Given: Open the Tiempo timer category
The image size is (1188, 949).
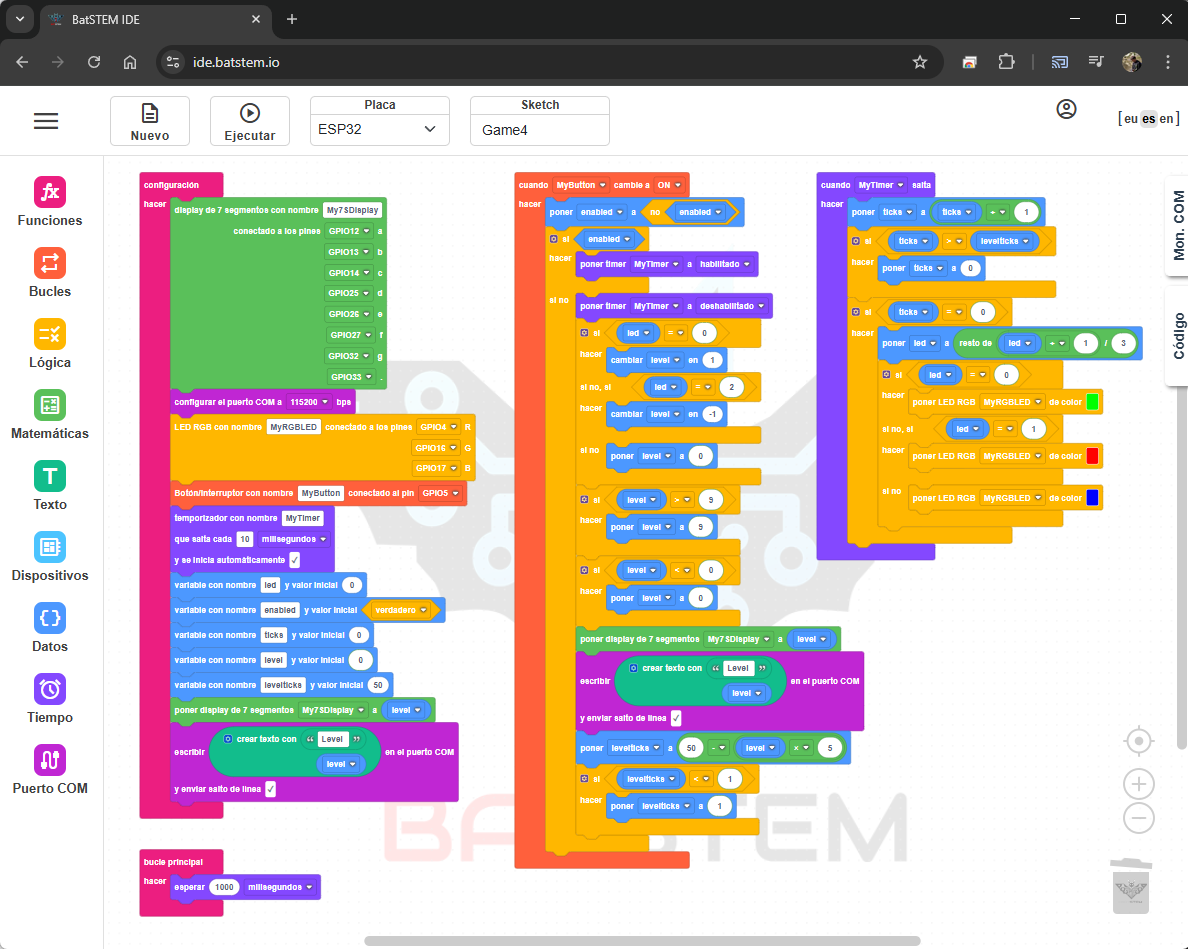Looking at the screenshot, I should [50, 689].
